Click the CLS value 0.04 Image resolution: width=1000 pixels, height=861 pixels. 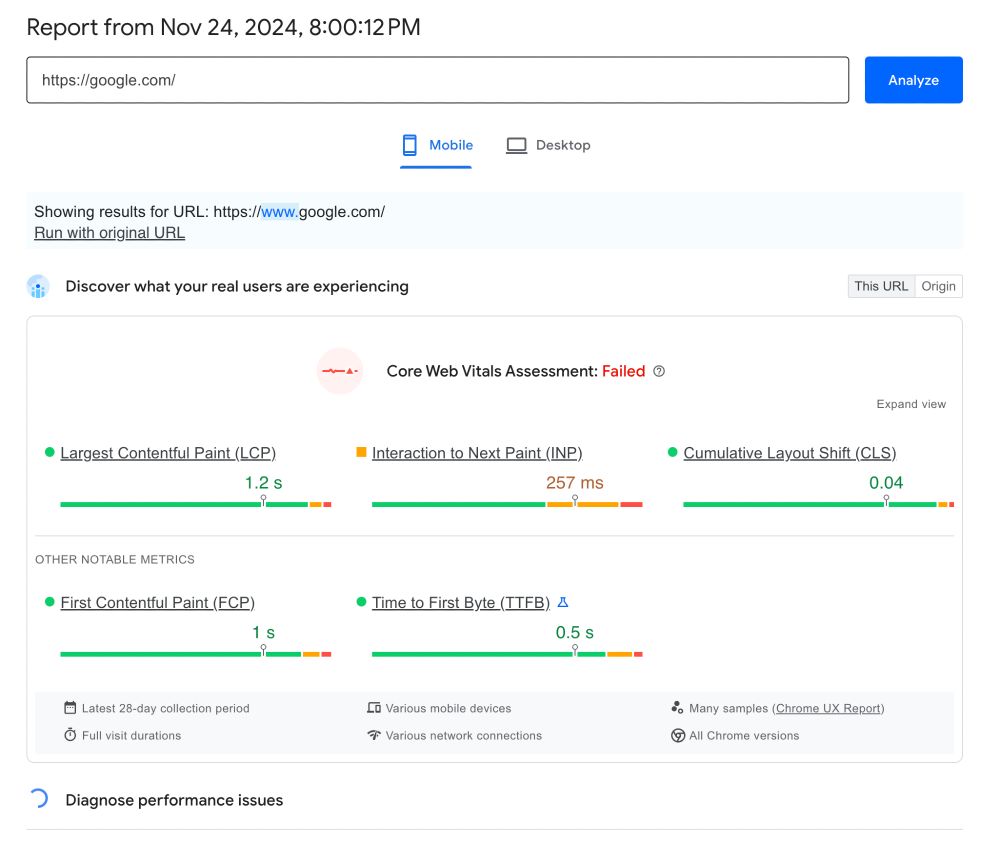pyautogui.click(x=886, y=483)
